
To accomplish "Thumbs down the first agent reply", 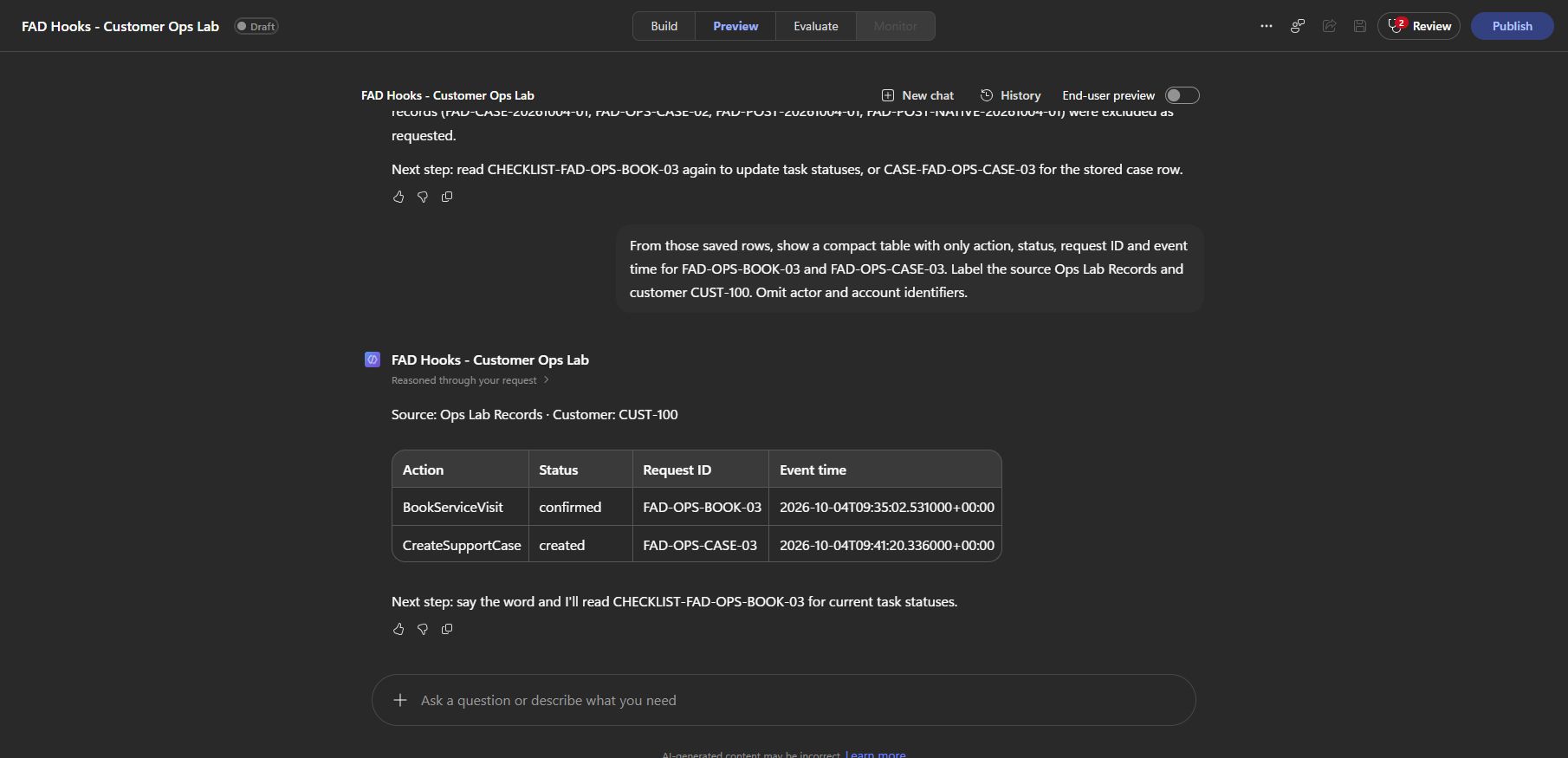I will (x=423, y=197).
